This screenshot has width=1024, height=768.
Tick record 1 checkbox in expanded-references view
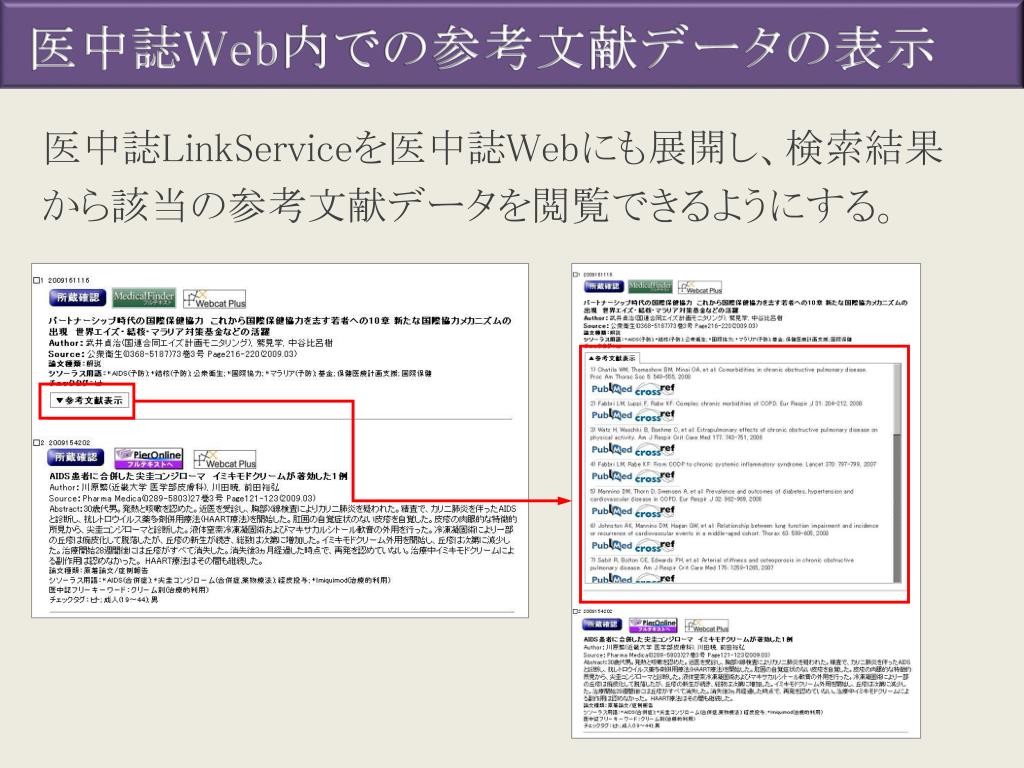coord(575,275)
